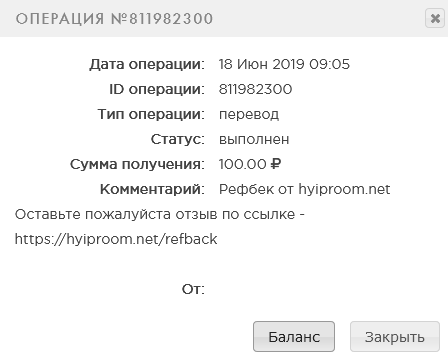
Task: Click the Закрыть button
Action: tap(395, 336)
